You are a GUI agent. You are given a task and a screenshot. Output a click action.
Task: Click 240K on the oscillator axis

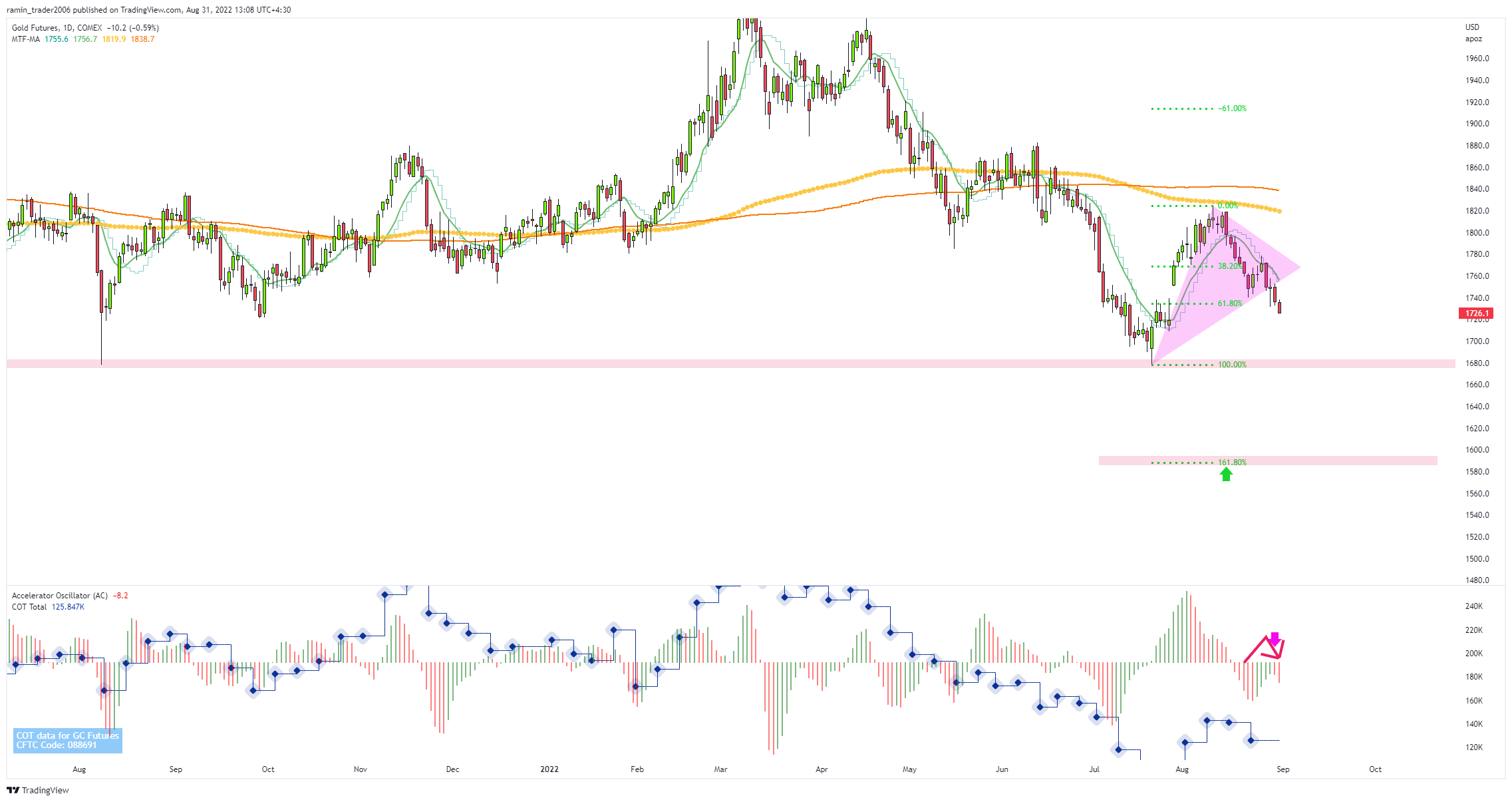[1474, 606]
